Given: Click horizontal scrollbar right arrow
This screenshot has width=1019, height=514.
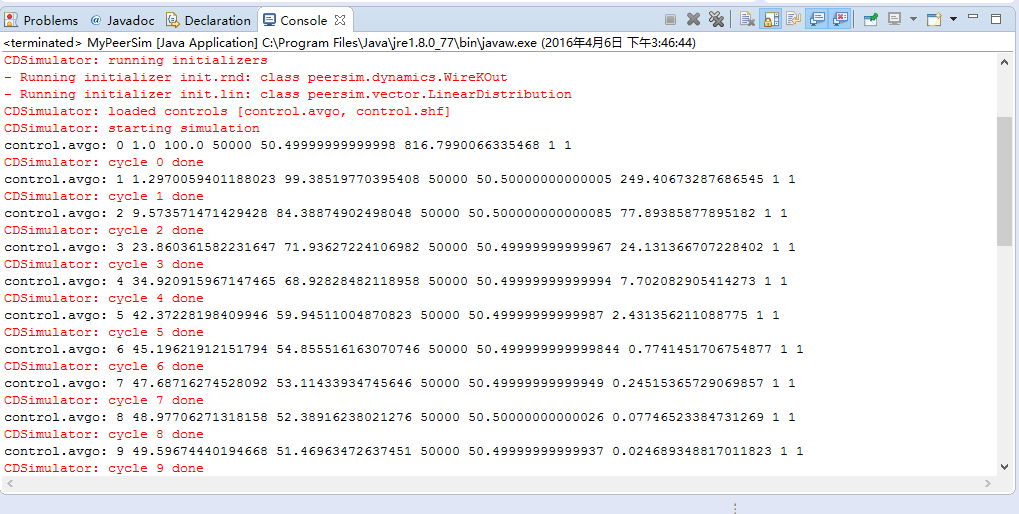Looking at the screenshot, I should click(x=988, y=483).
